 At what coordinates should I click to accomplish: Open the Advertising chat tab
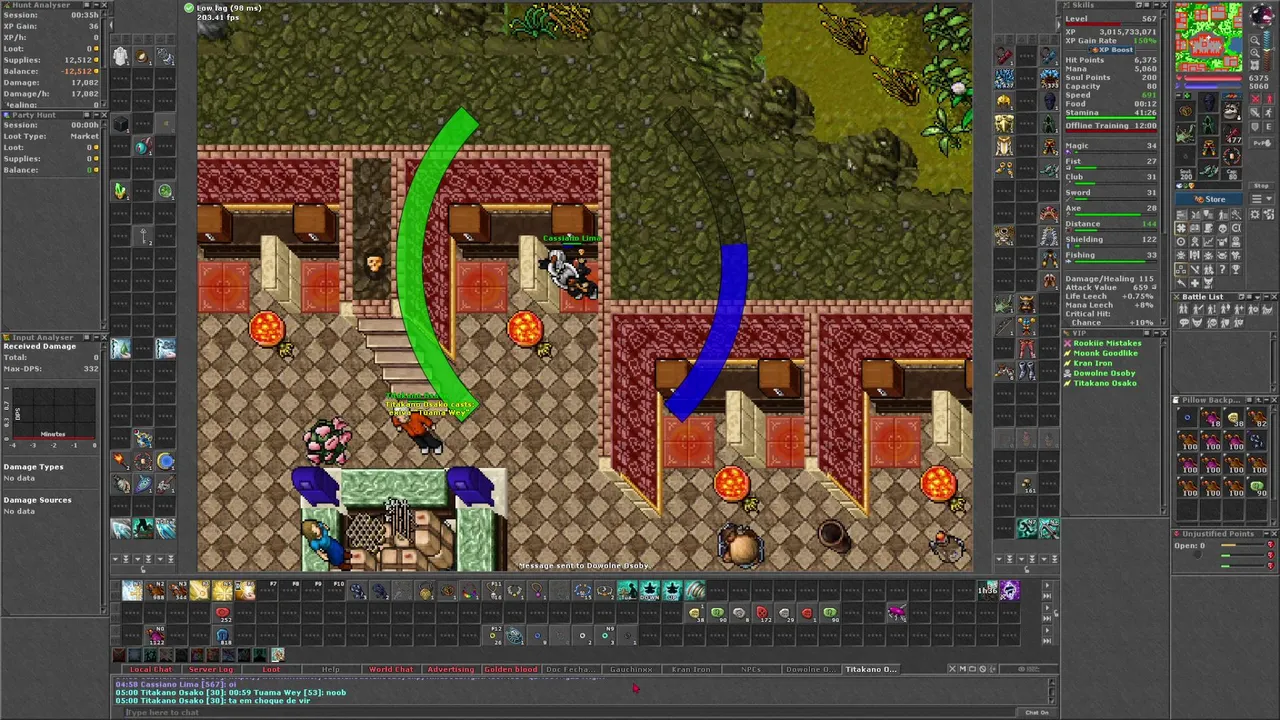[450, 669]
